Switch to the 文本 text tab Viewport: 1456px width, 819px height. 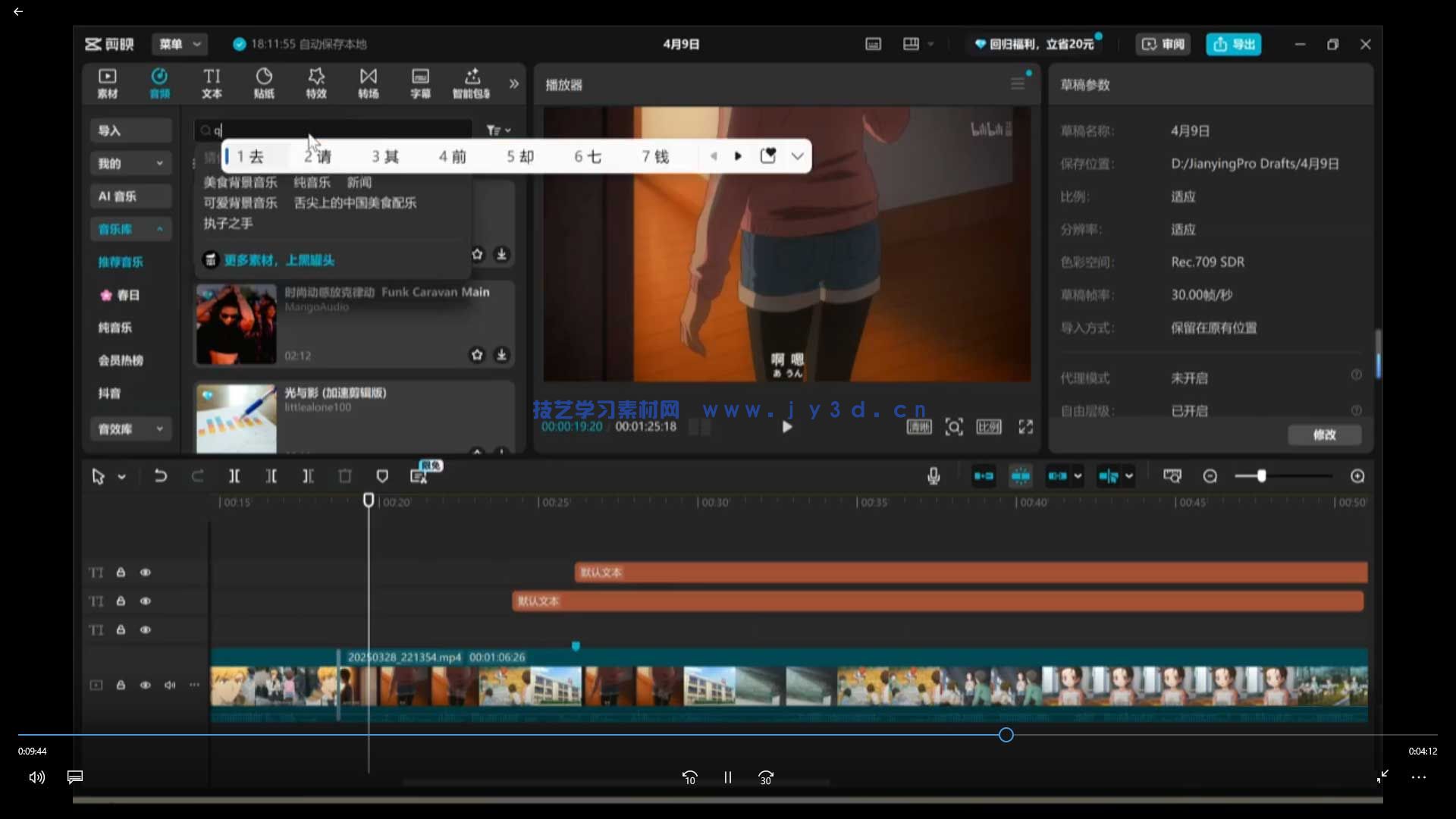(212, 83)
